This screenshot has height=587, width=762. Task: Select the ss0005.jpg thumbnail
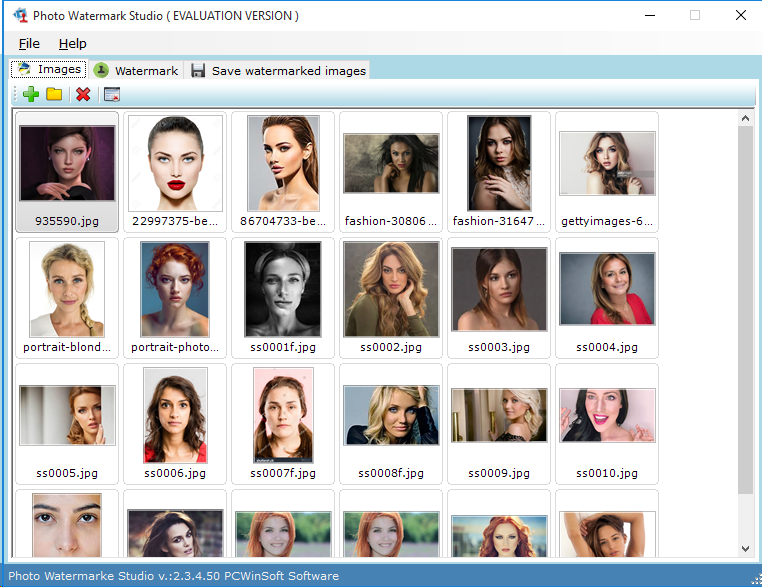67,424
